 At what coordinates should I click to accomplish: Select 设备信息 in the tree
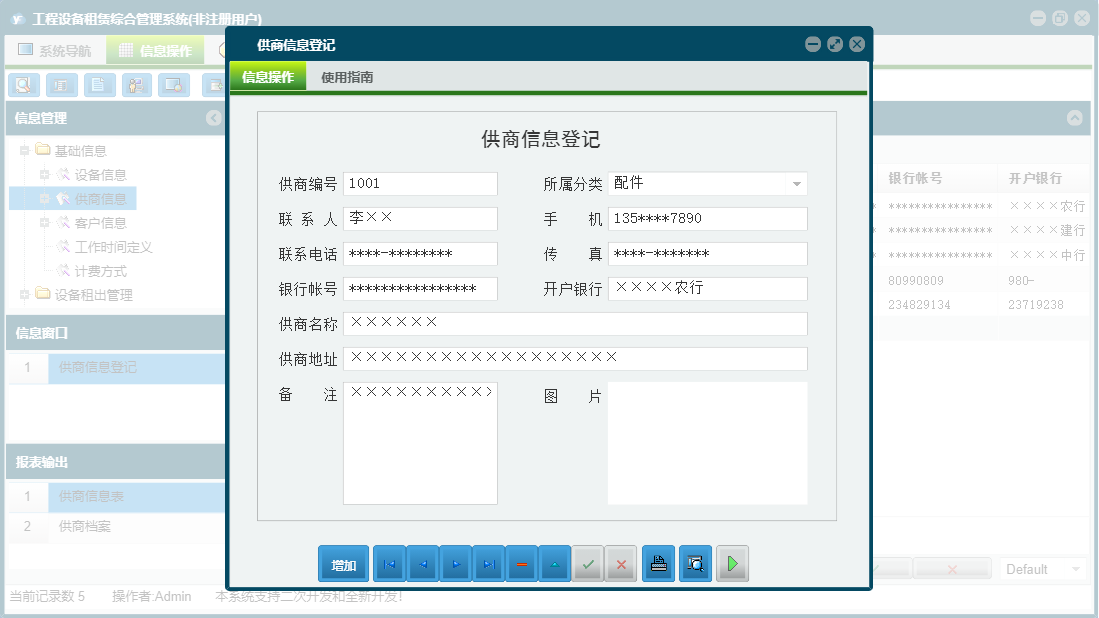[x=100, y=174]
